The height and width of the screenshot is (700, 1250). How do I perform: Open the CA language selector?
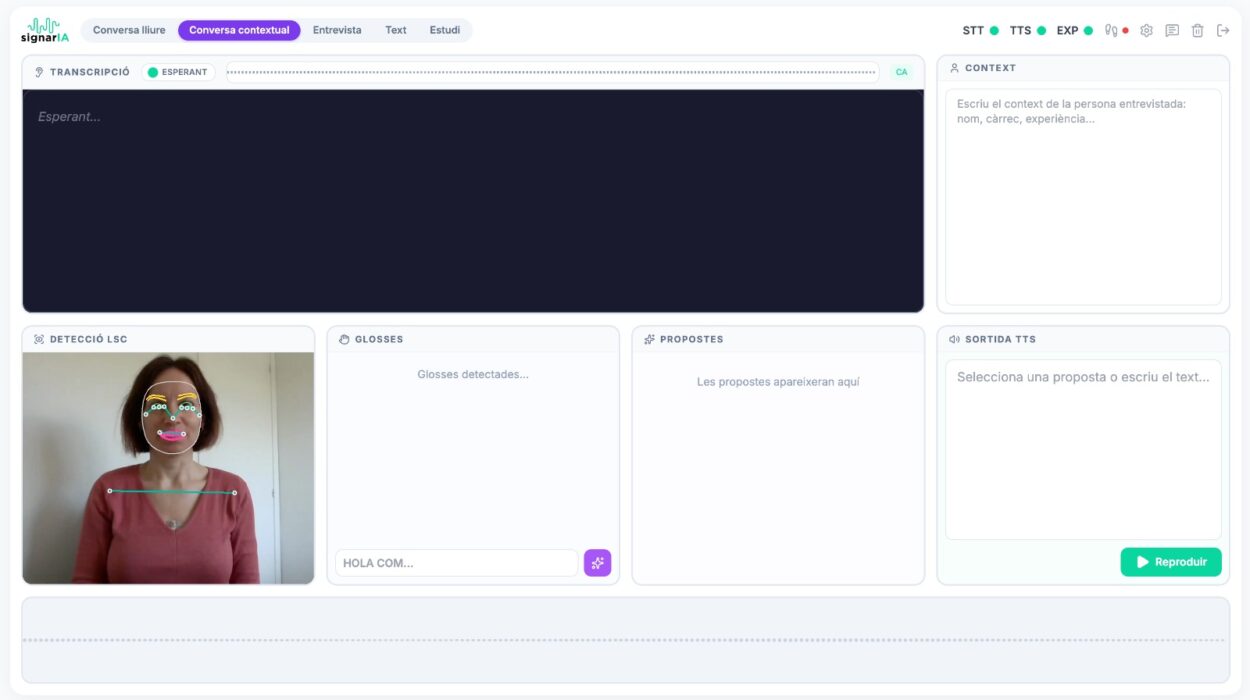[x=901, y=72]
